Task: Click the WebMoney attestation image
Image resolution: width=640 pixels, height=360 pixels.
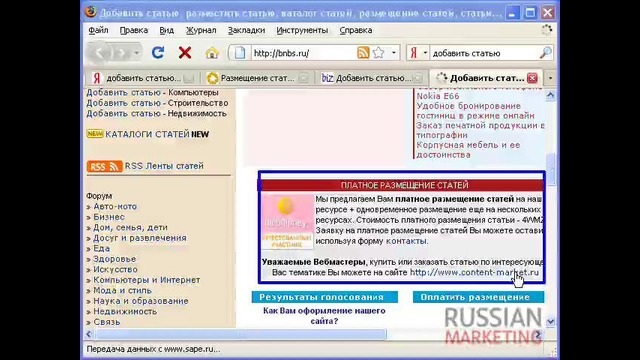Action: coord(287,222)
